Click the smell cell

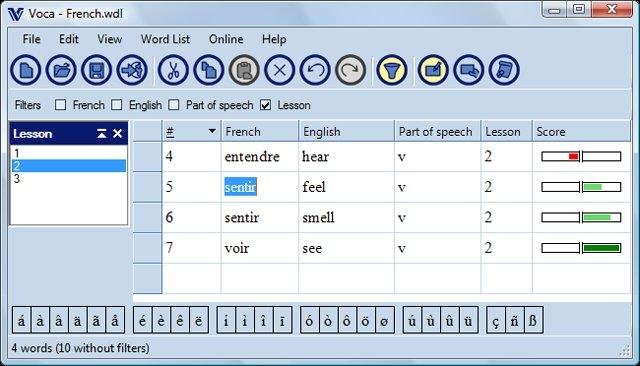[347, 217]
